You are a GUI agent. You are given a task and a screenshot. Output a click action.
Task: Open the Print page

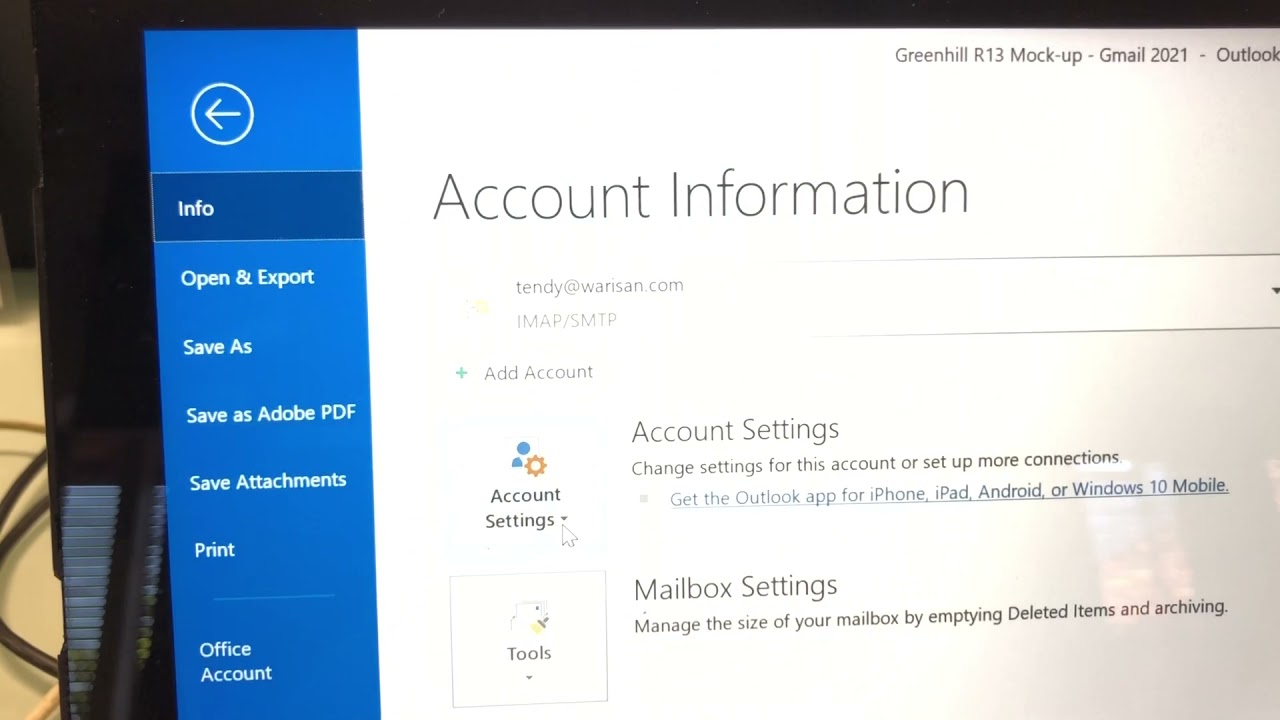coord(215,550)
